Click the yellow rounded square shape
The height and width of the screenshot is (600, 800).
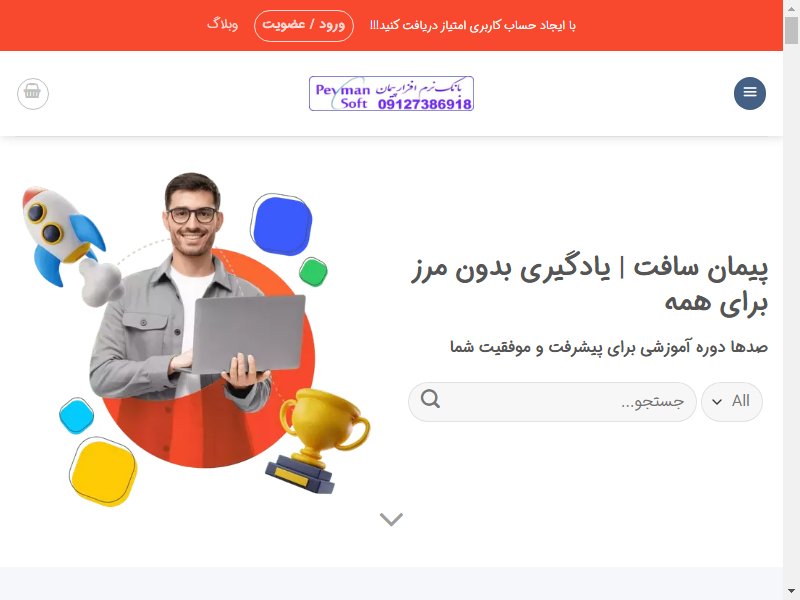[104, 472]
